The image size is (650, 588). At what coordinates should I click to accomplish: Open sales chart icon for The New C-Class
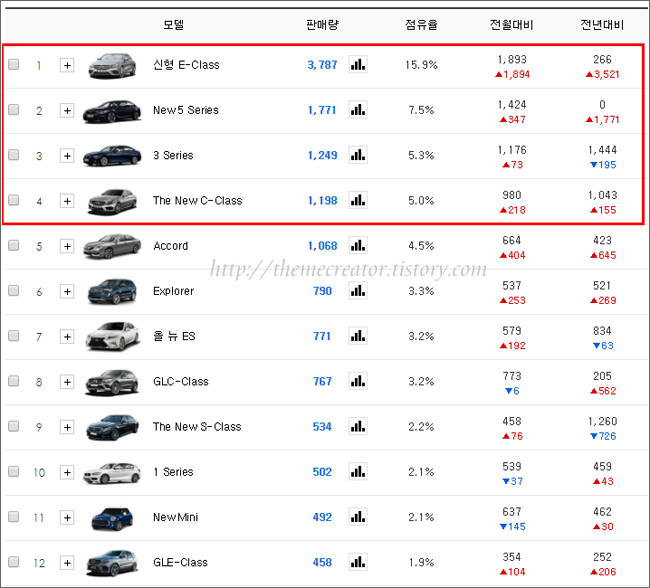click(358, 200)
